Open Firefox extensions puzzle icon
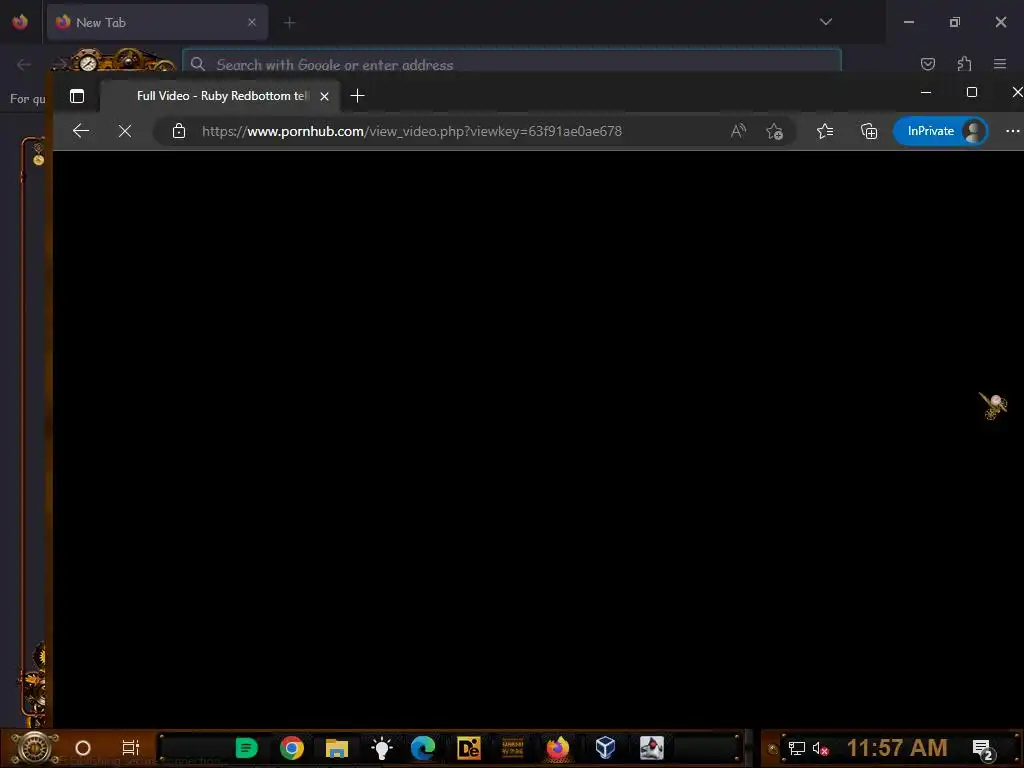 [964, 63]
